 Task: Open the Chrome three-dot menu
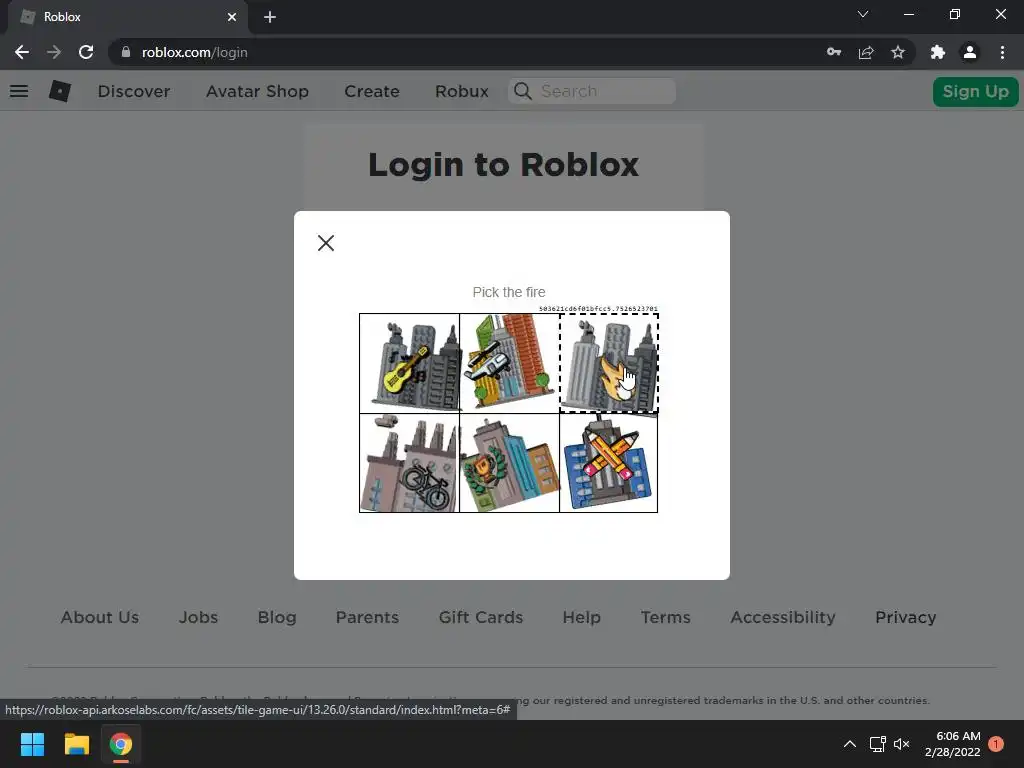click(1002, 52)
